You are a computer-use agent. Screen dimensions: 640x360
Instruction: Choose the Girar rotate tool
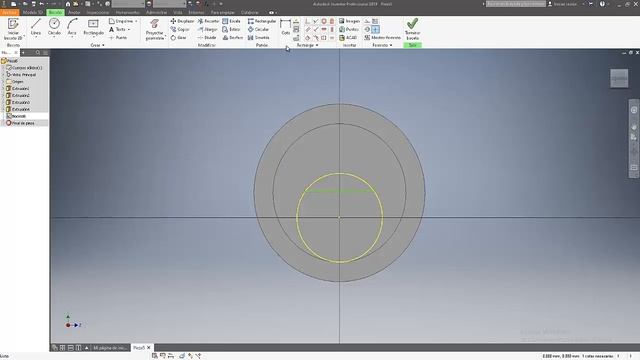click(178, 38)
